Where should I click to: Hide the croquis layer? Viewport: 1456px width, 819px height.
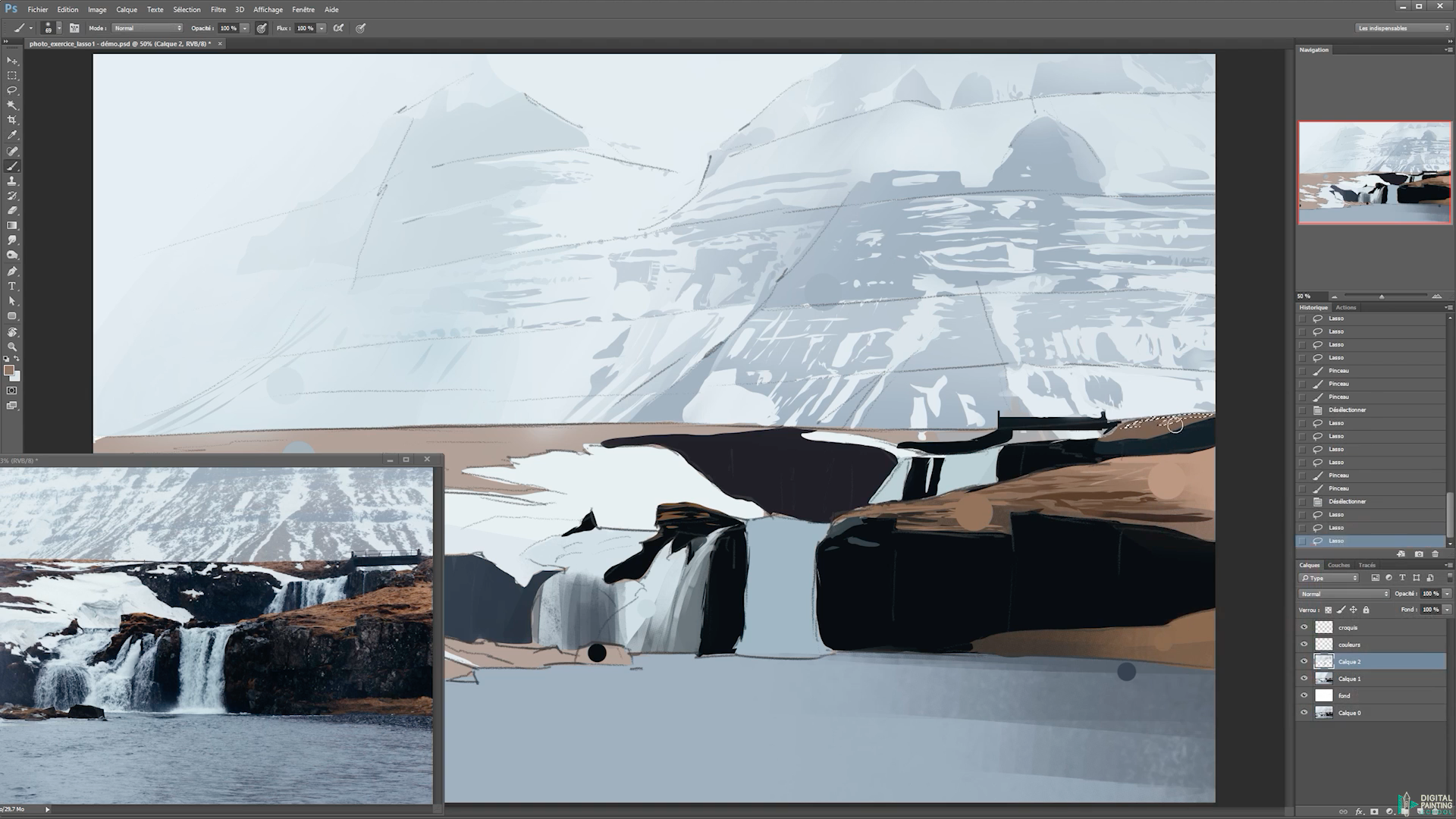[x=1304, y=627]
